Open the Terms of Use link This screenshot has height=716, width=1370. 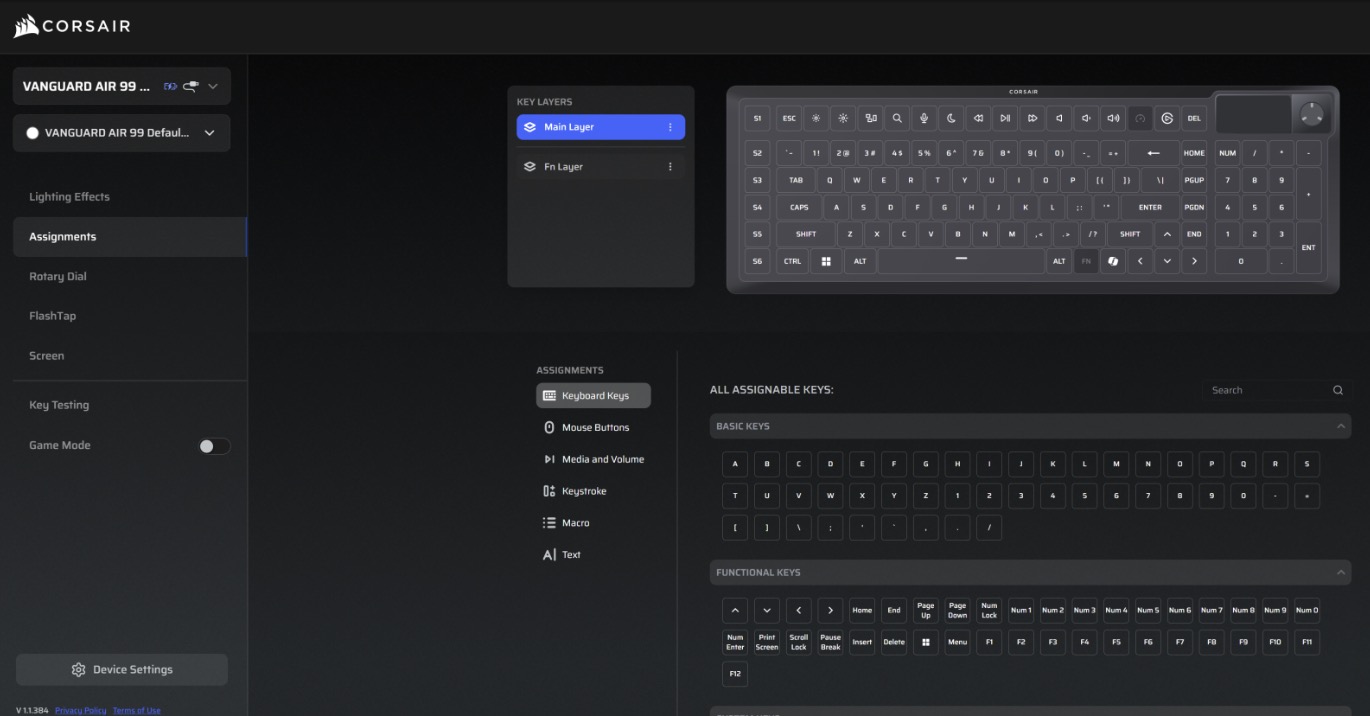tap(136, 711)
